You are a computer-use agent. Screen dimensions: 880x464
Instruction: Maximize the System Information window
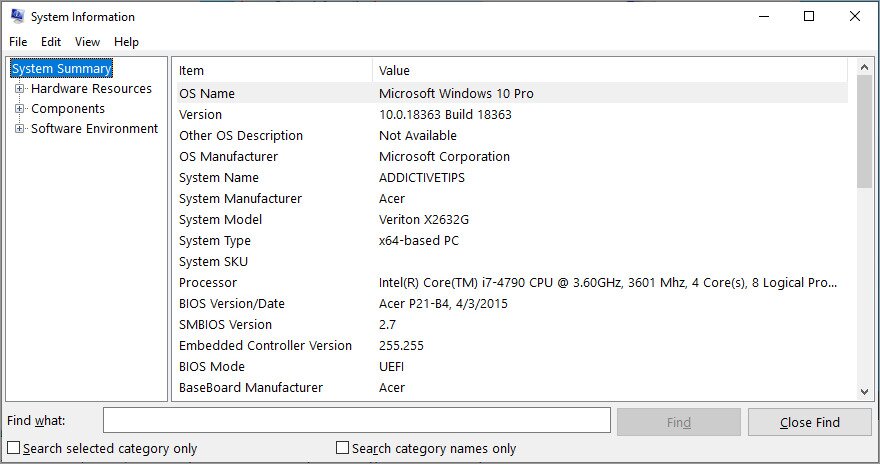click(x=809, y=16)
